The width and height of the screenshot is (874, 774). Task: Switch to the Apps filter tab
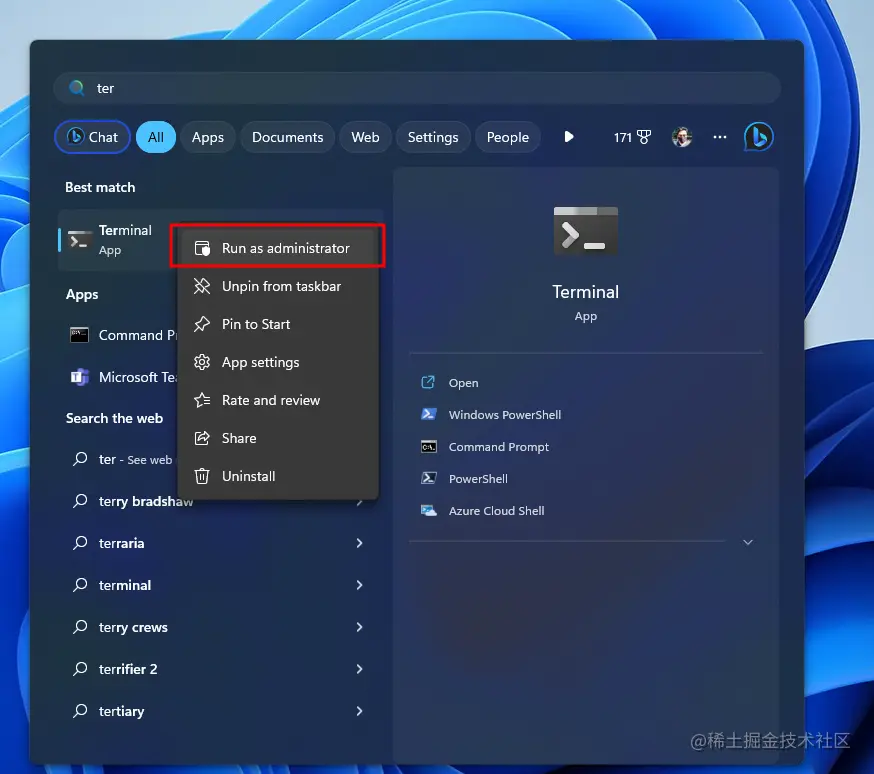coord(207,137)
